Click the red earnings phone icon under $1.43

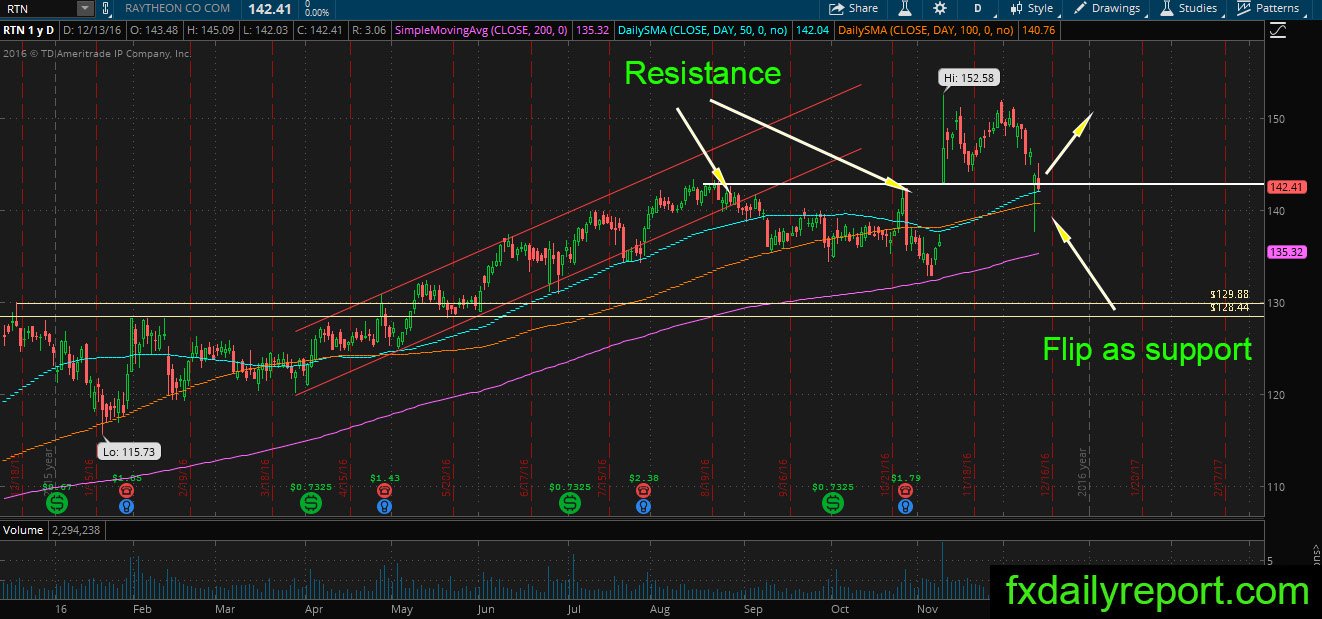tap(385, 491)
